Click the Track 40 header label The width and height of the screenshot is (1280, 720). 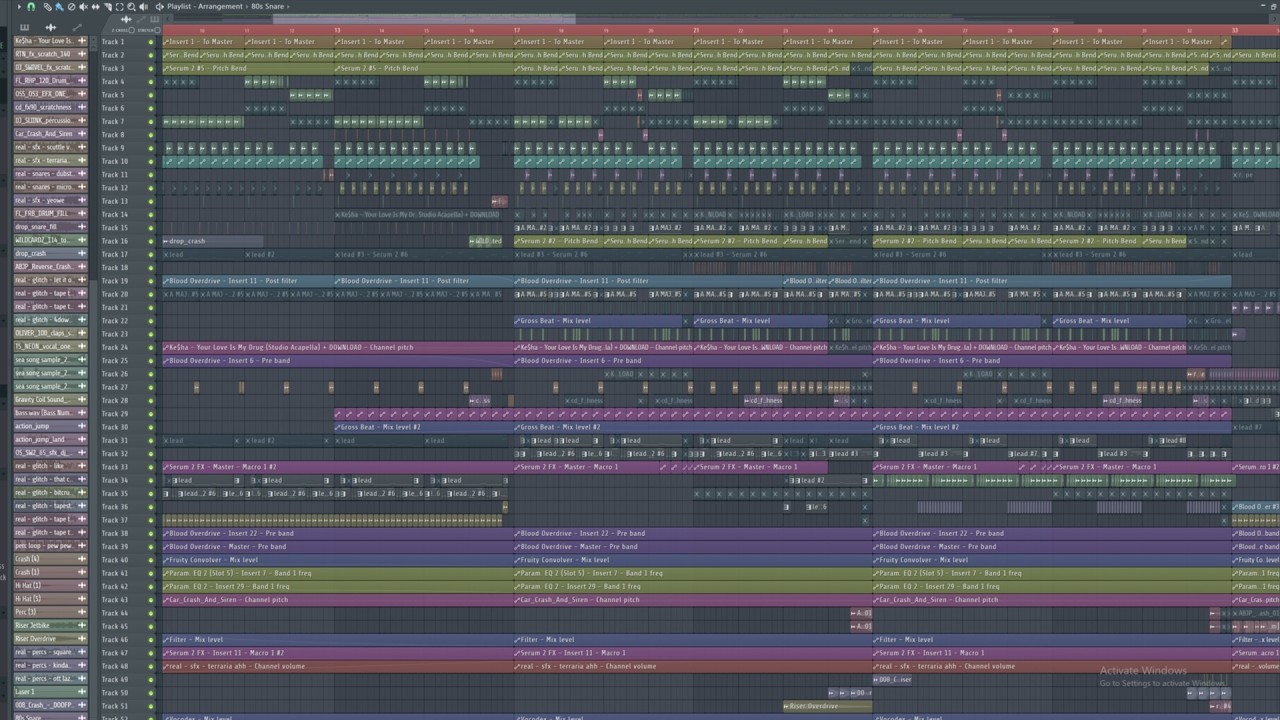[x=115, y=560]
